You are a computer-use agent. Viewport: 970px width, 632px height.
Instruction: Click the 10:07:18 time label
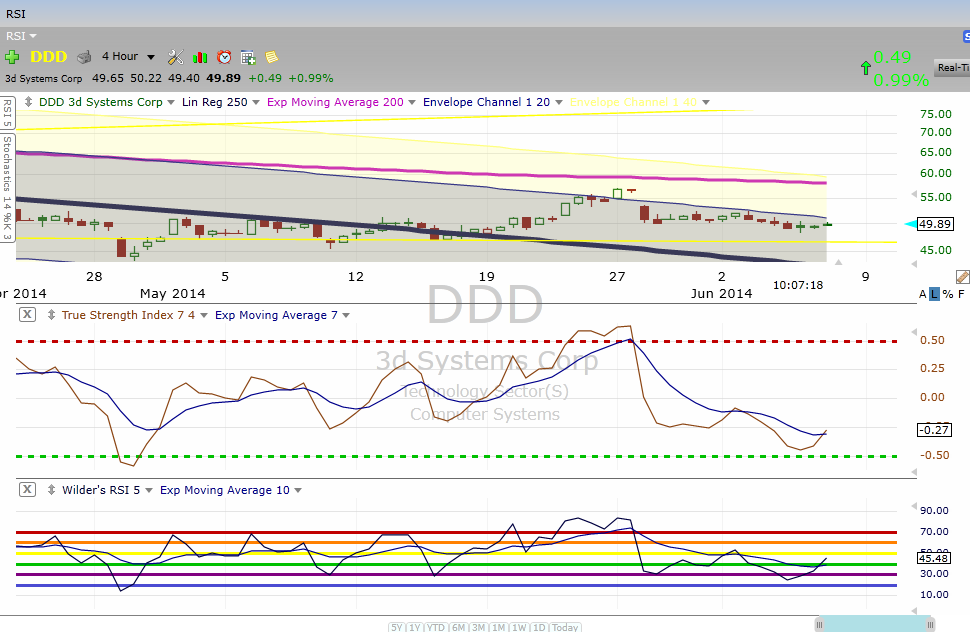click(x=798, y=285)
